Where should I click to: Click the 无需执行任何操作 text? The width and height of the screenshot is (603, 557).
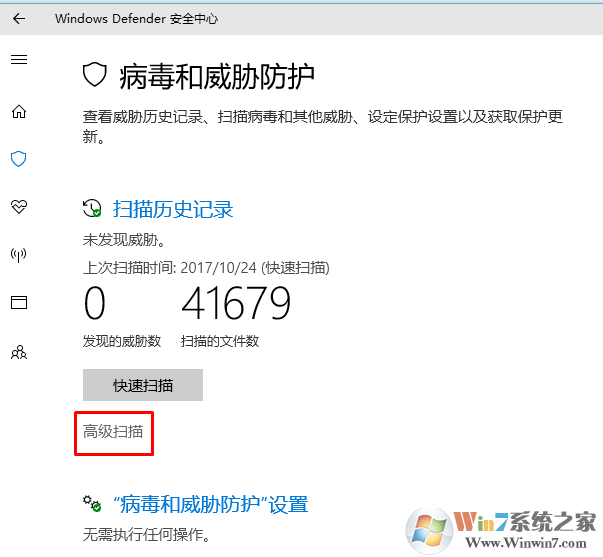[147, 535]
